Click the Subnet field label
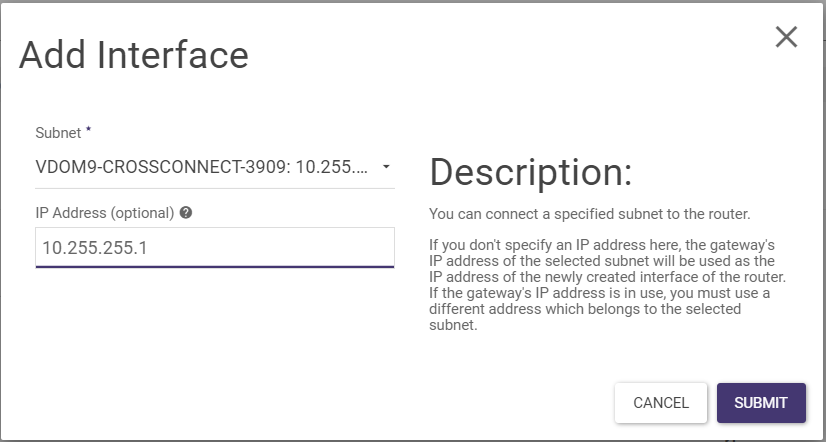 [59, 132]
